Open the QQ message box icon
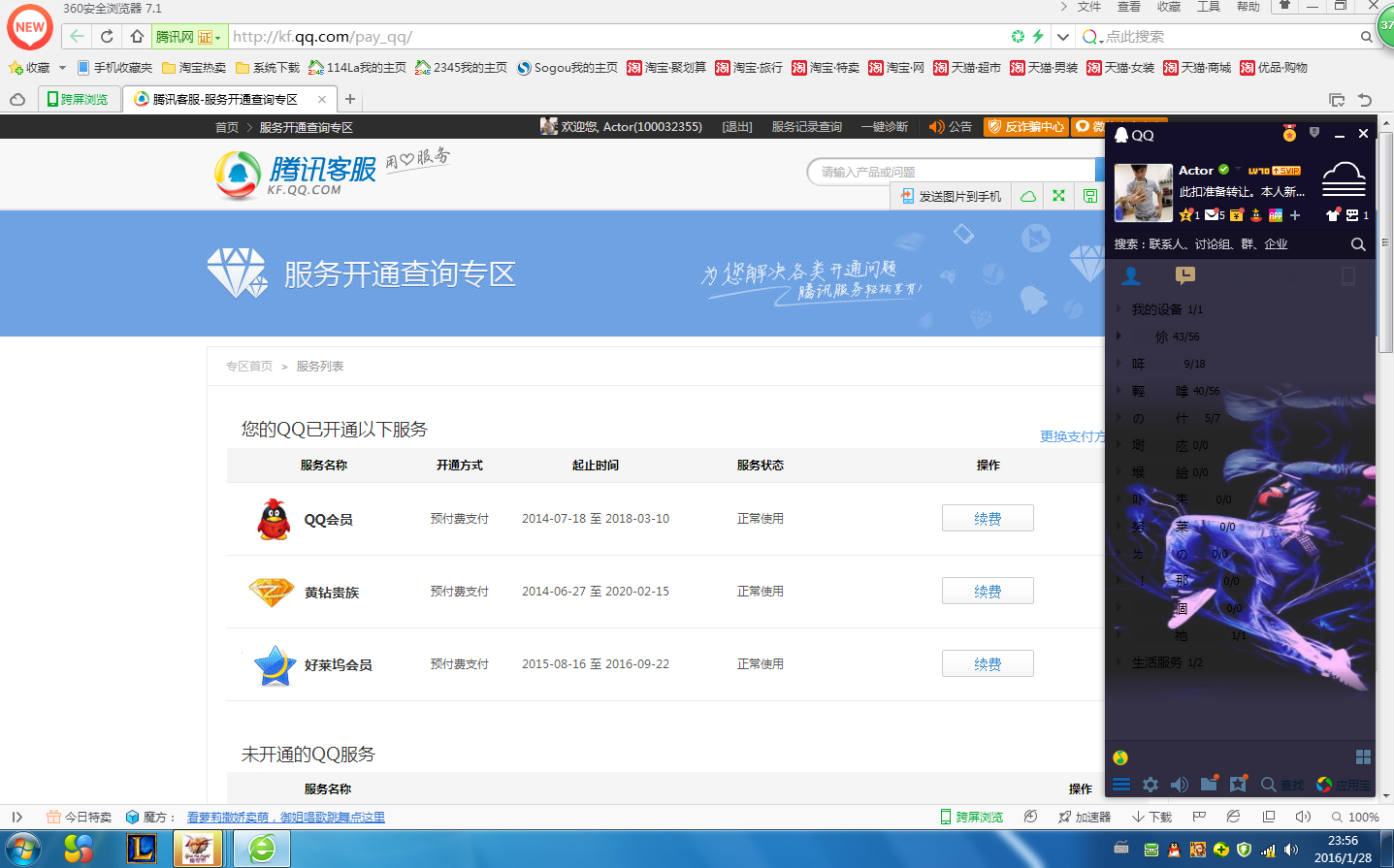 point(1352,215)
